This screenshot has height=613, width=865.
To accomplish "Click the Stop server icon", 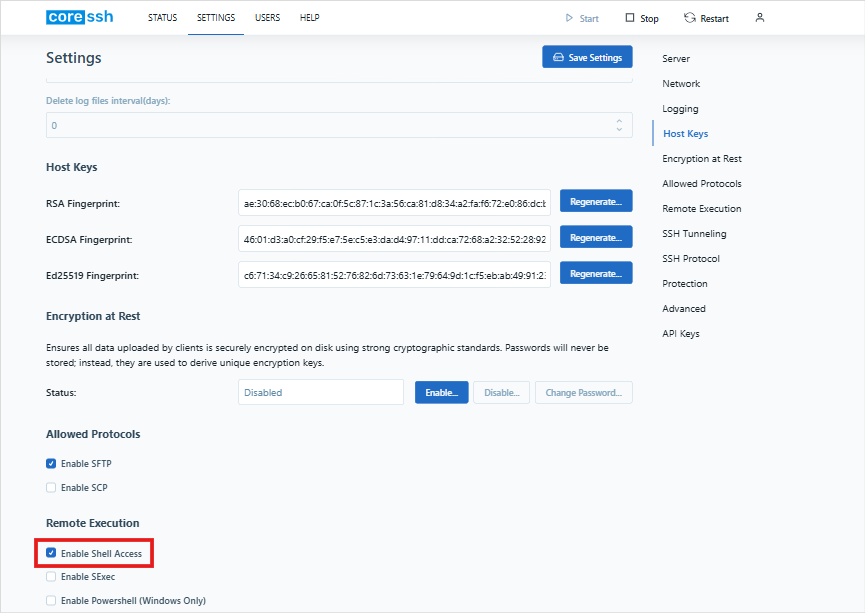I will pos(627,17).
